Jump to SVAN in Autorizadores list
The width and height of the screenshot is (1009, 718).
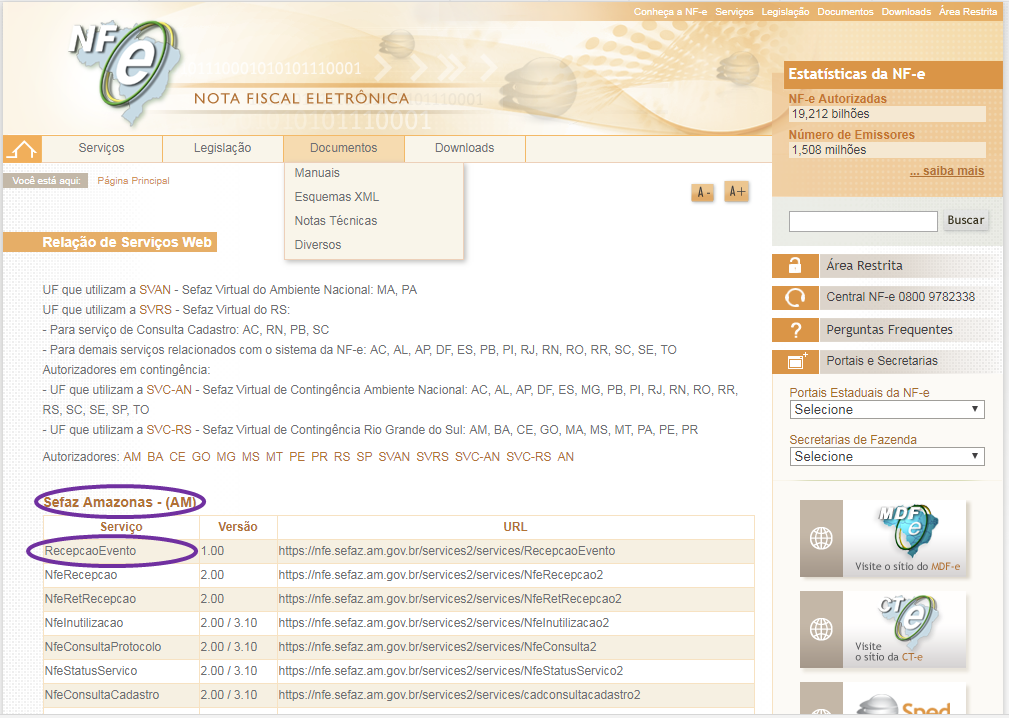point(394,457)
